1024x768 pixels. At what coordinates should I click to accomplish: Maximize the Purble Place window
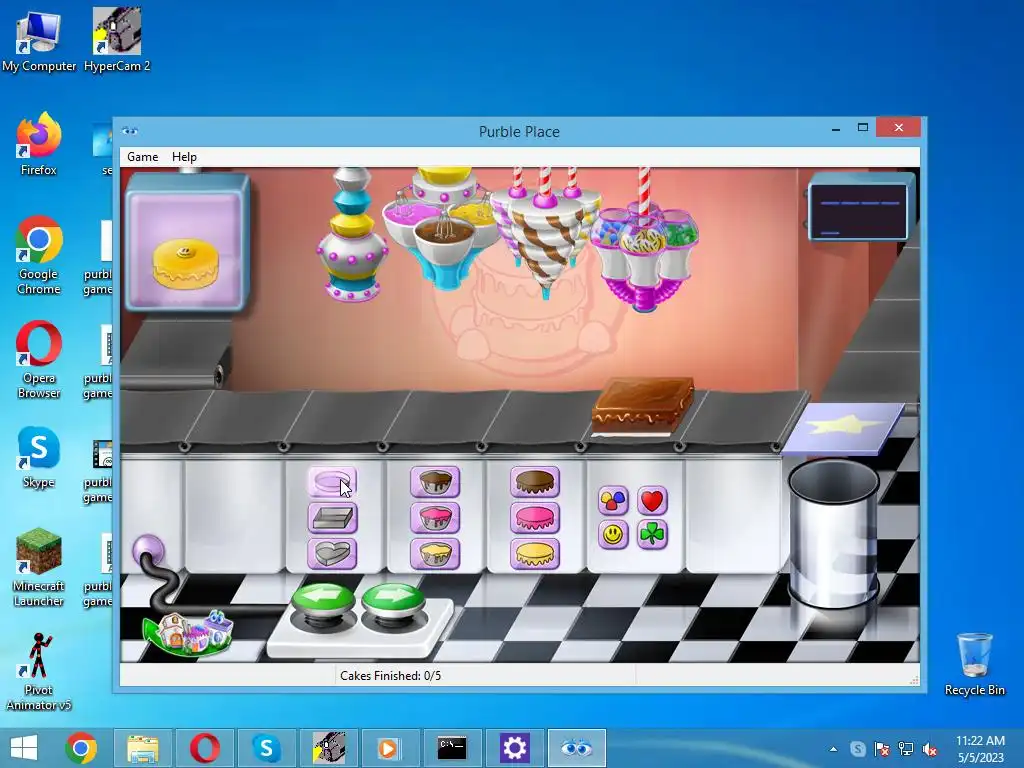click(863, 127)
